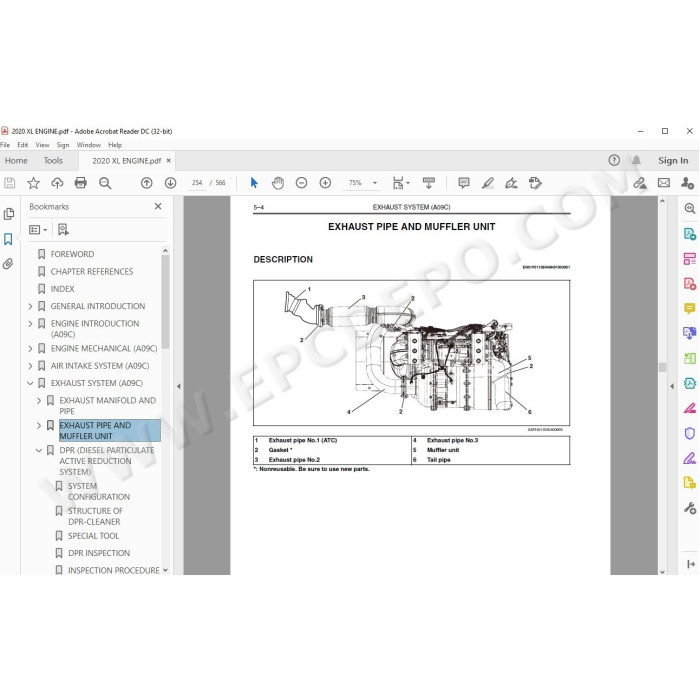Open the attachments paperclip panel
The image size is (700, 700).
pyautogui.click(x=8, y=264)
